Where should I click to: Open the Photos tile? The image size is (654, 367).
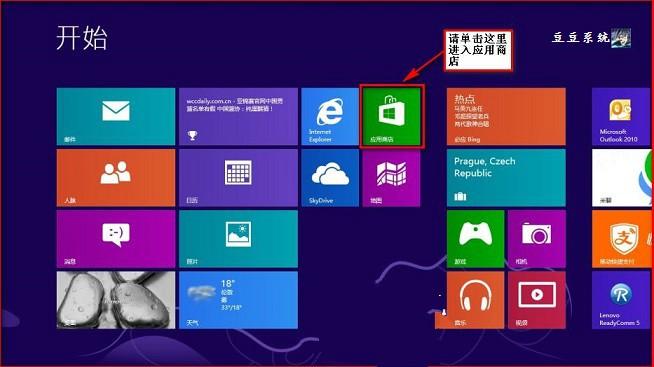coord(238,239)
